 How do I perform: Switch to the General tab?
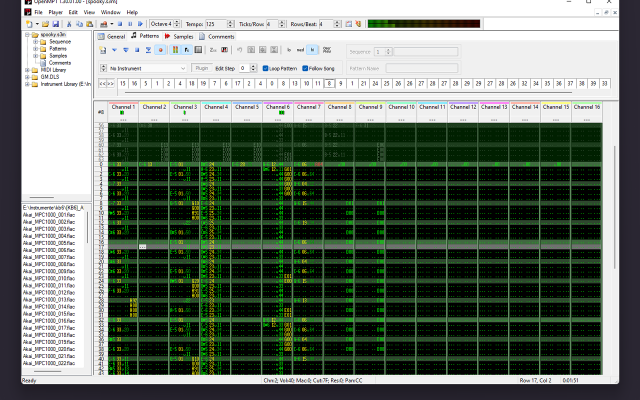(111, 36)
